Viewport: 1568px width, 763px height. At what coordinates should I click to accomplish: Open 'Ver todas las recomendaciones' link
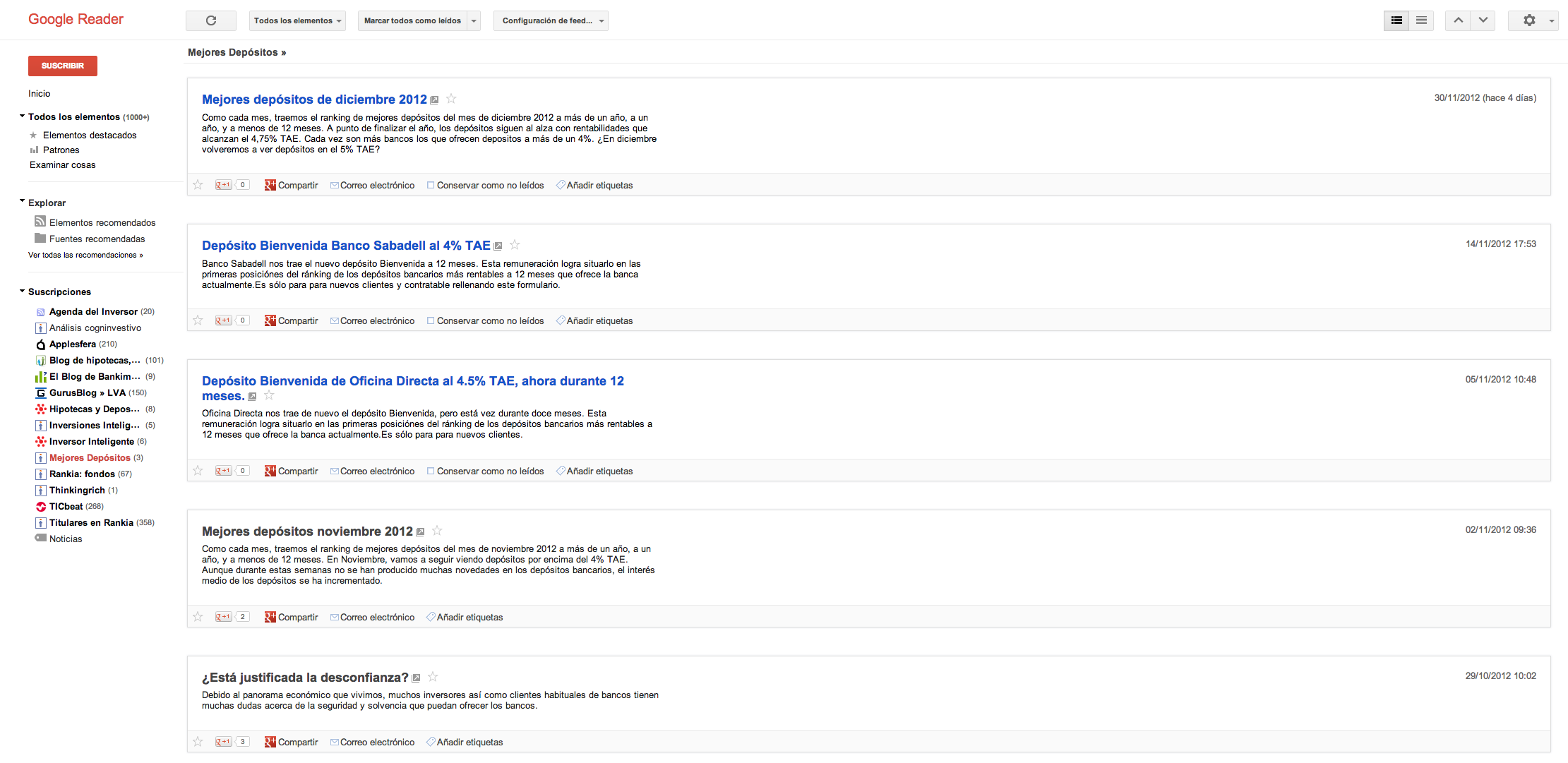point(85,255)
